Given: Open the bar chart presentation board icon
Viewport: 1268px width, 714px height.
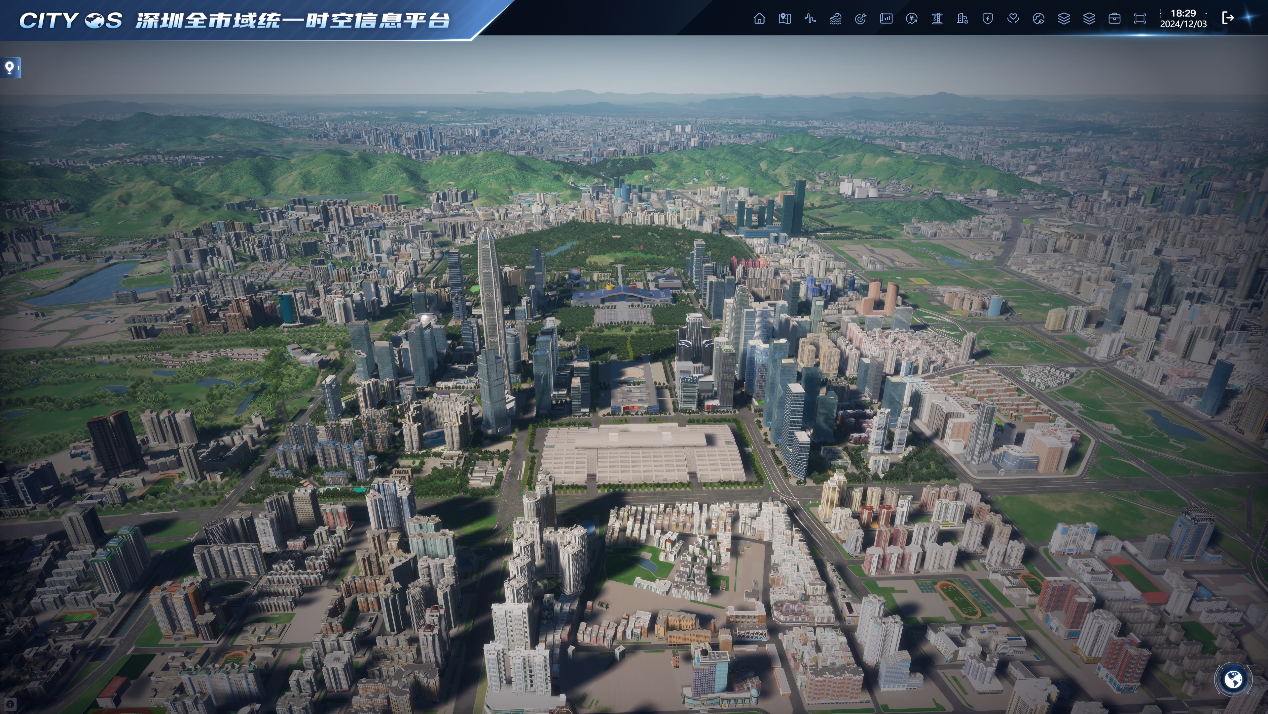Looking at the screenshot, I should [886, 18].
